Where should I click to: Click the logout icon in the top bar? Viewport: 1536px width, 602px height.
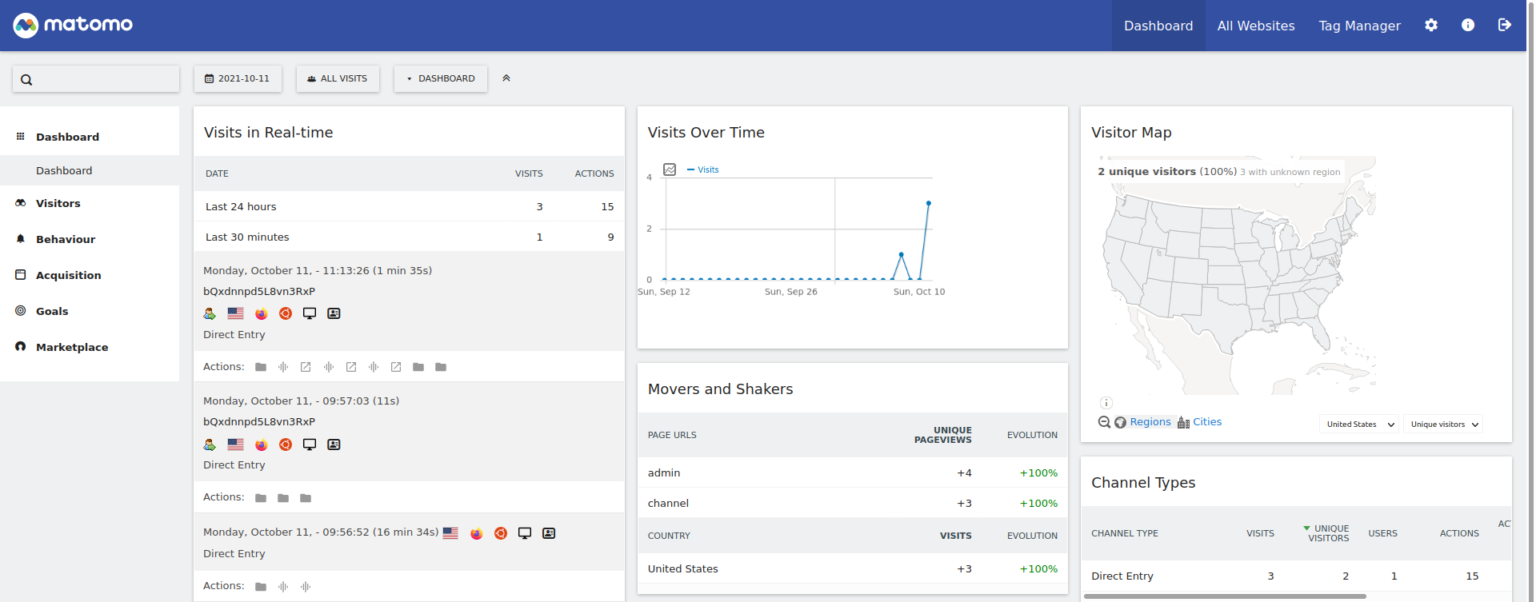point(1505,25)
